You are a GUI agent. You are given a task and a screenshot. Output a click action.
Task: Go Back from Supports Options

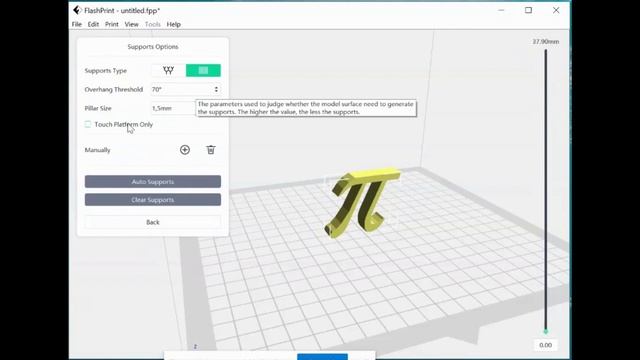(x=153, y=222)
